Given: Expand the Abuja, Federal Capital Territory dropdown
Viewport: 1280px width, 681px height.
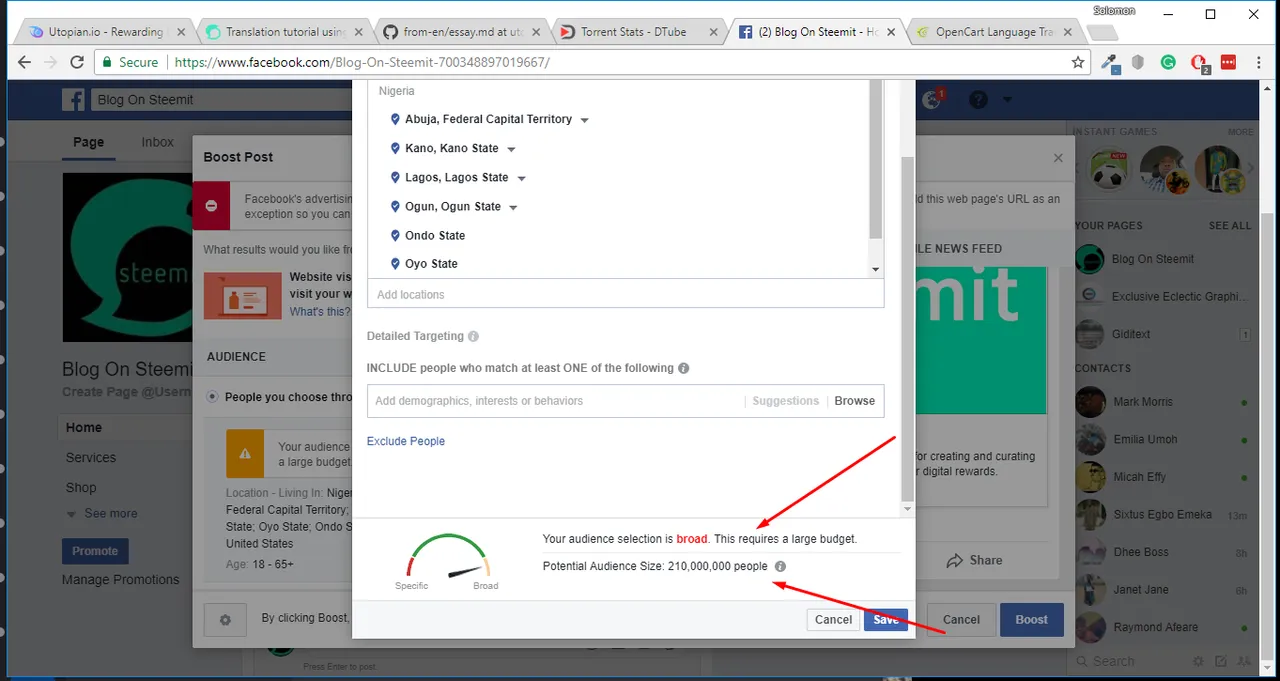Looking at the screenshot, I should [x=585, y=120].
